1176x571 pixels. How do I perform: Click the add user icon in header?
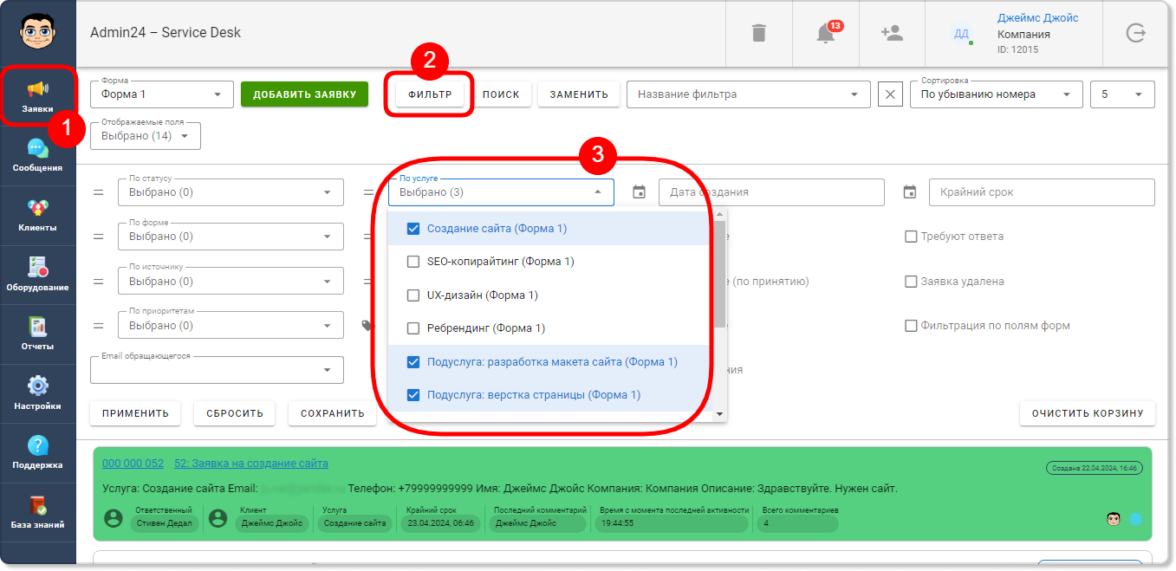[892, 33]
